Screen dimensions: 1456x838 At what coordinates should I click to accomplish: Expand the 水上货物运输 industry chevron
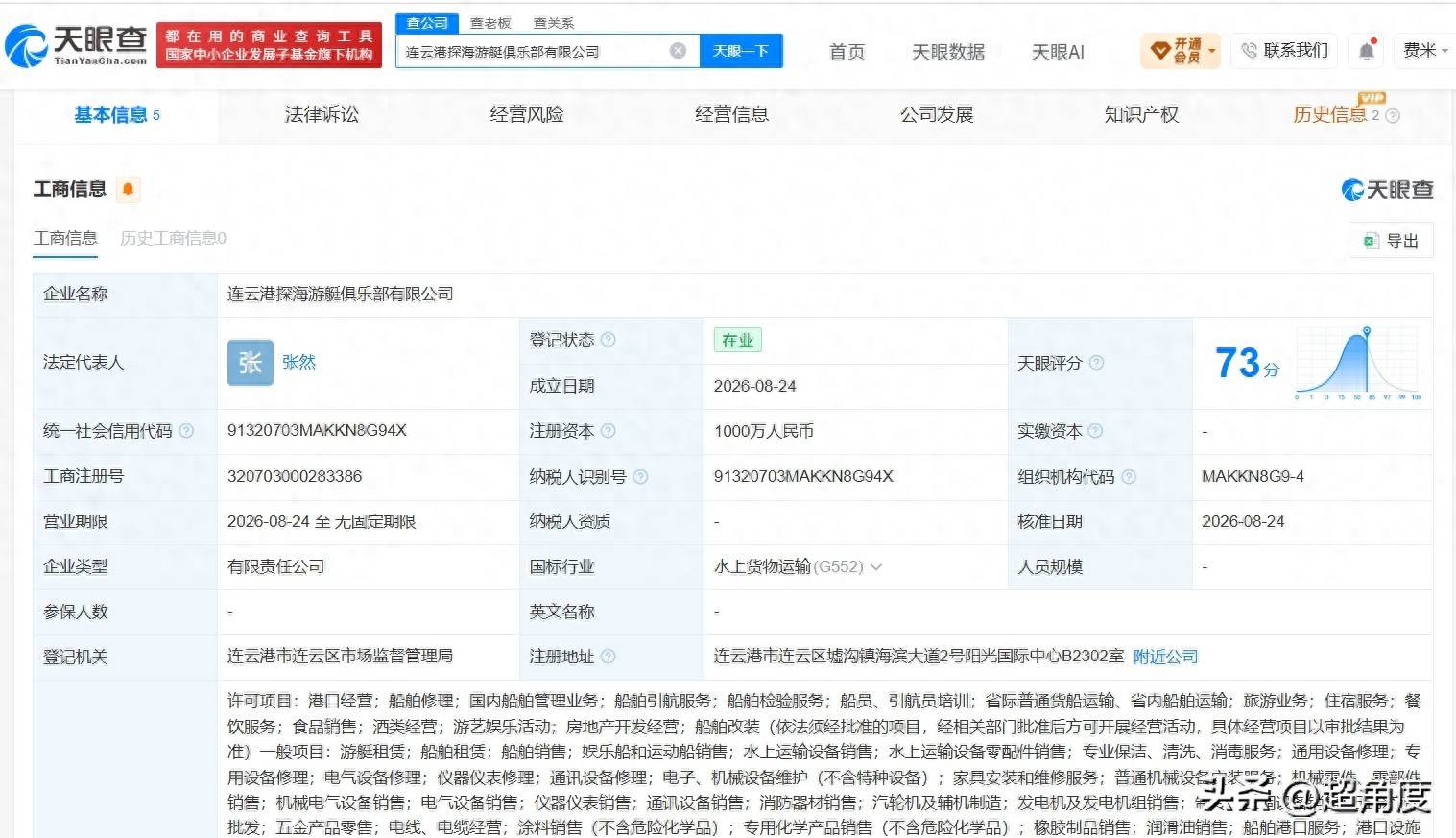click(x=875, y=567)
